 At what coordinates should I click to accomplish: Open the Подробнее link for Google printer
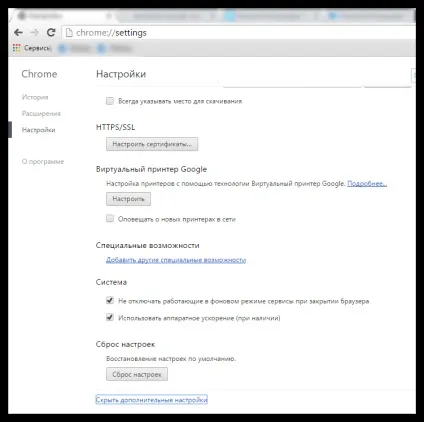pyautogui.click(x=367, y=183)
